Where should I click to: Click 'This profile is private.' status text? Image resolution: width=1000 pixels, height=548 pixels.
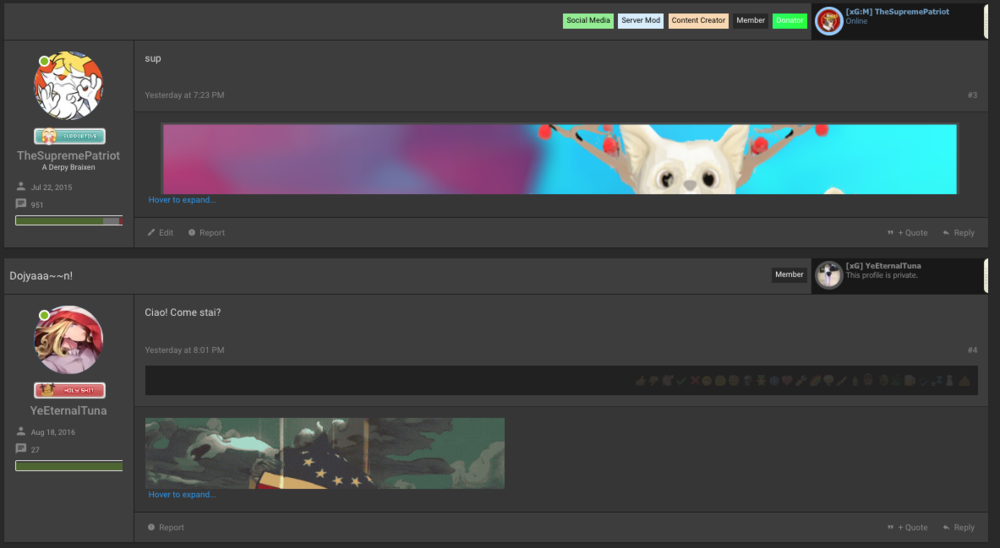tap(882, 276)
